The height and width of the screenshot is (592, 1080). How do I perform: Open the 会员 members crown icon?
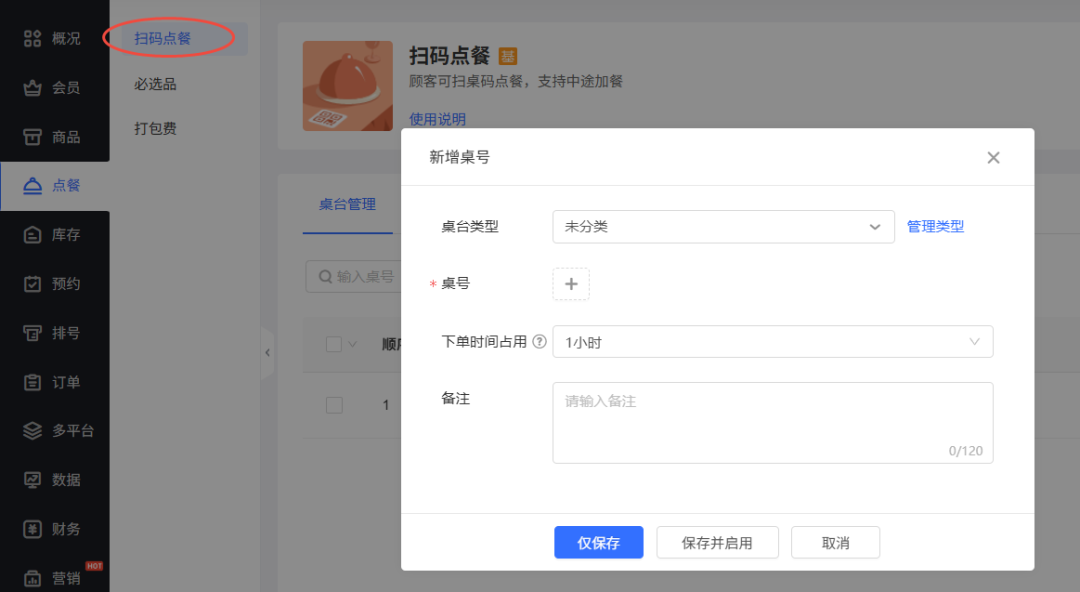pos(33,88)
